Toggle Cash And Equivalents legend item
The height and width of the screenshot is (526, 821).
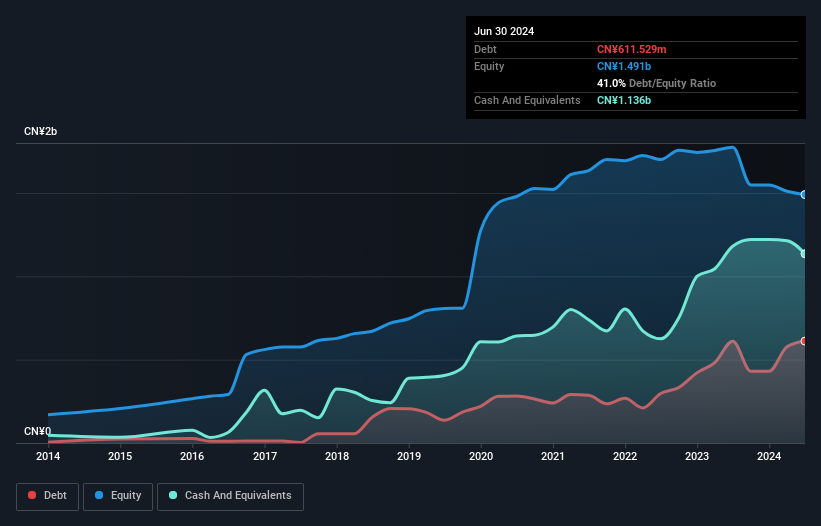pyautogui.click(x=230, y=496)
